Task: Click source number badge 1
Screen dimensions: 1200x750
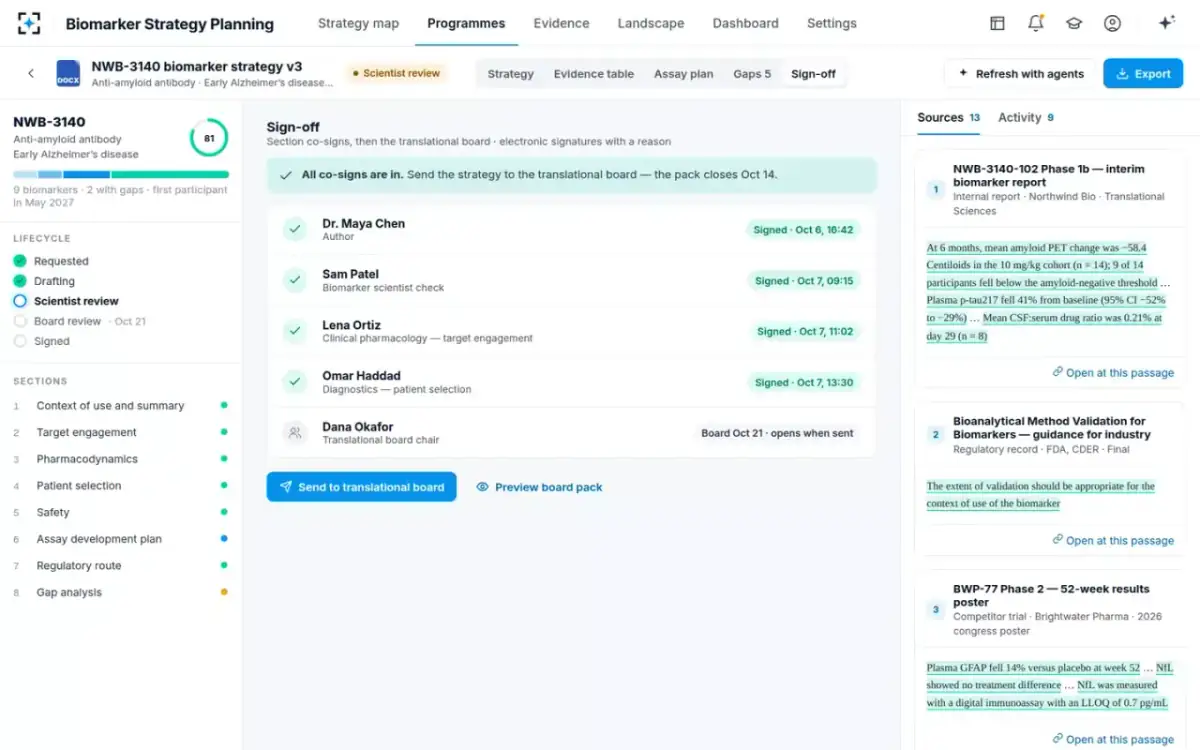Action: tap(936, 189)
